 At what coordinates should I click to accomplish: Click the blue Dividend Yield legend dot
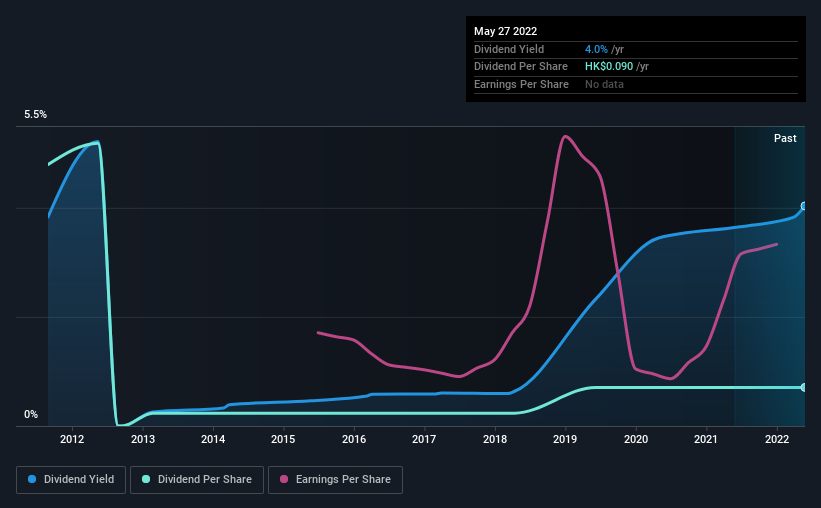point(32,479)
